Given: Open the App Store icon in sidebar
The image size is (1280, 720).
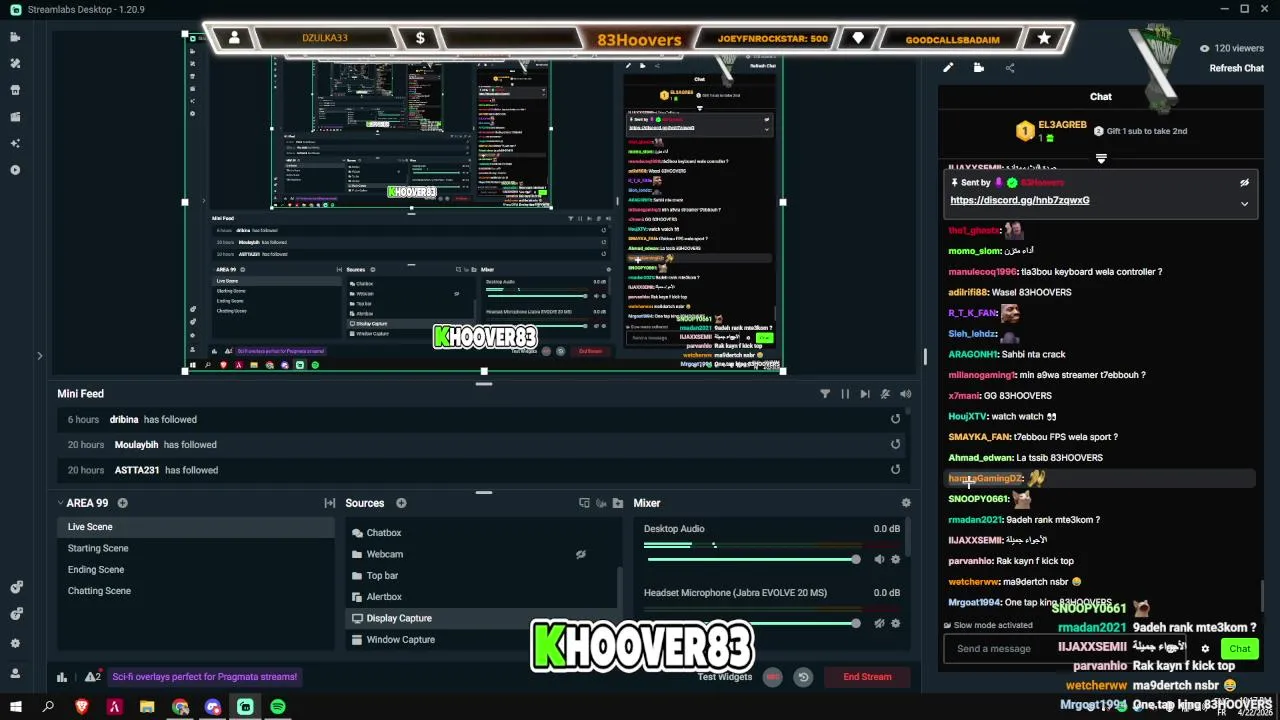Looking at the screenshot, I should (15, 90).
